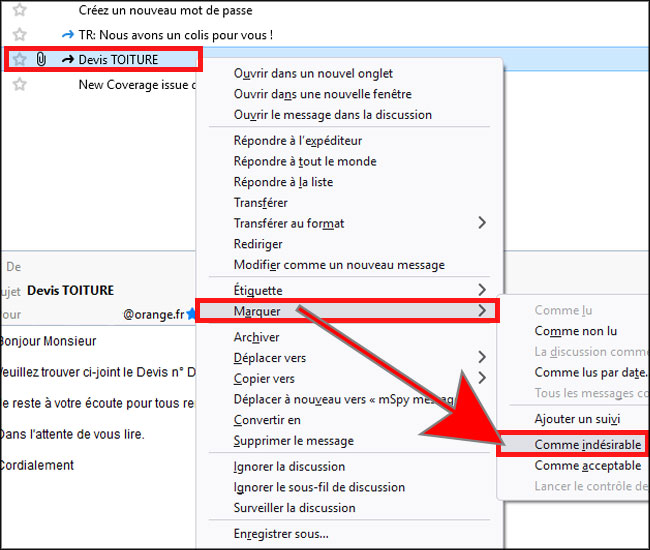Choose Rediriger from the context menu
This screenshot has height=550, width=650.
258,244
